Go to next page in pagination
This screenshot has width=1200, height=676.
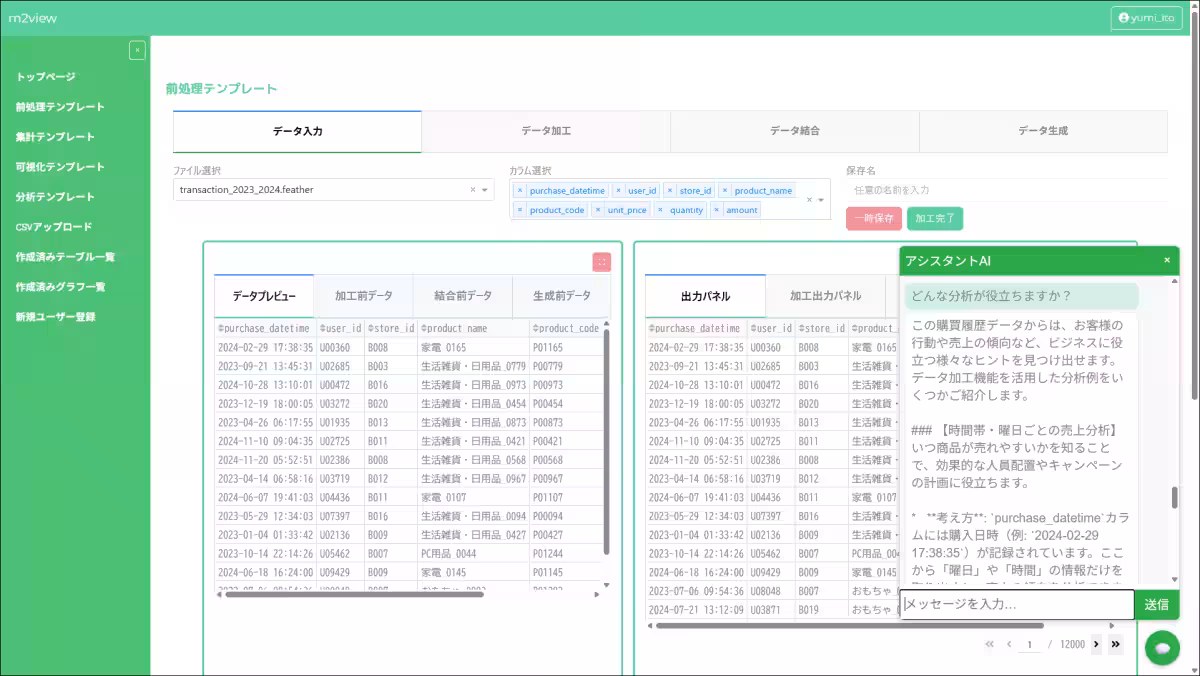[1096, 644]
